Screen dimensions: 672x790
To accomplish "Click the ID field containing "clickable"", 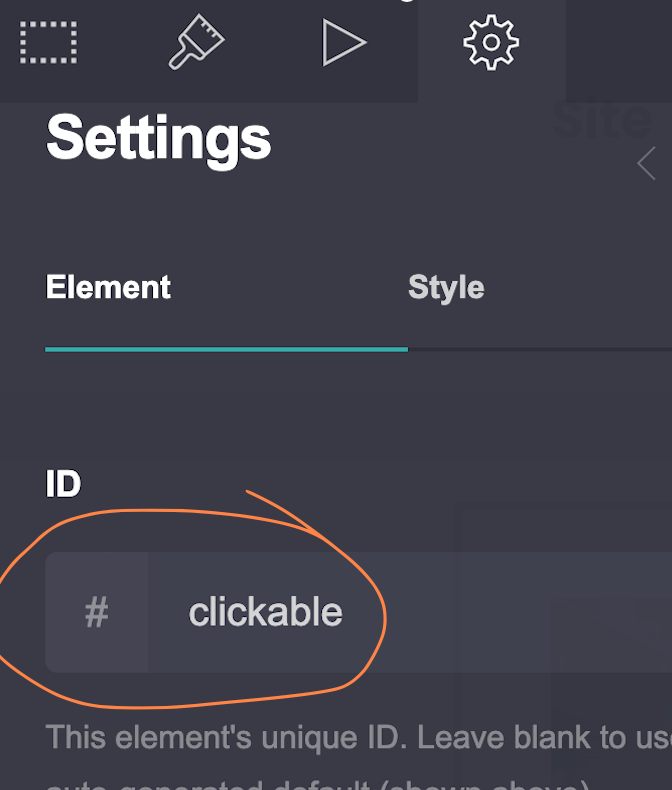I will coord(265,612).
